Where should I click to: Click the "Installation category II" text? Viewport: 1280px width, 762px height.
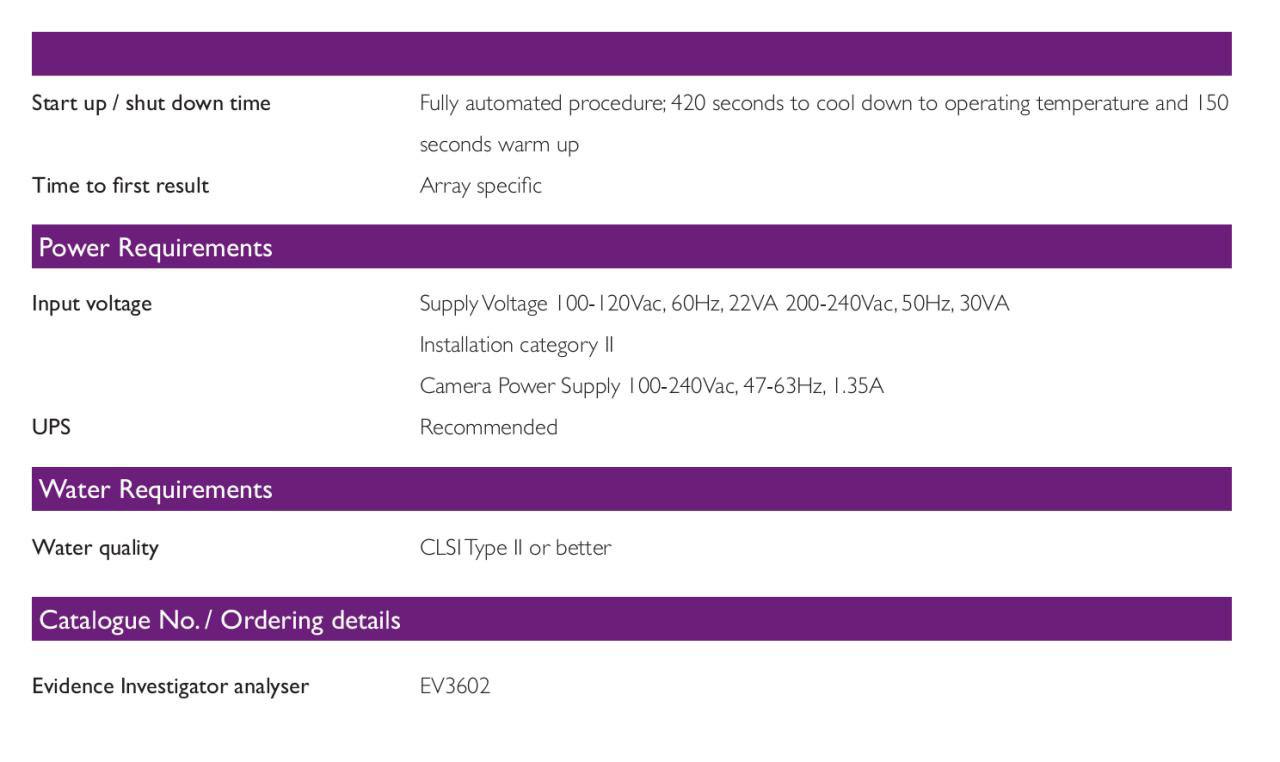point(516,345)
